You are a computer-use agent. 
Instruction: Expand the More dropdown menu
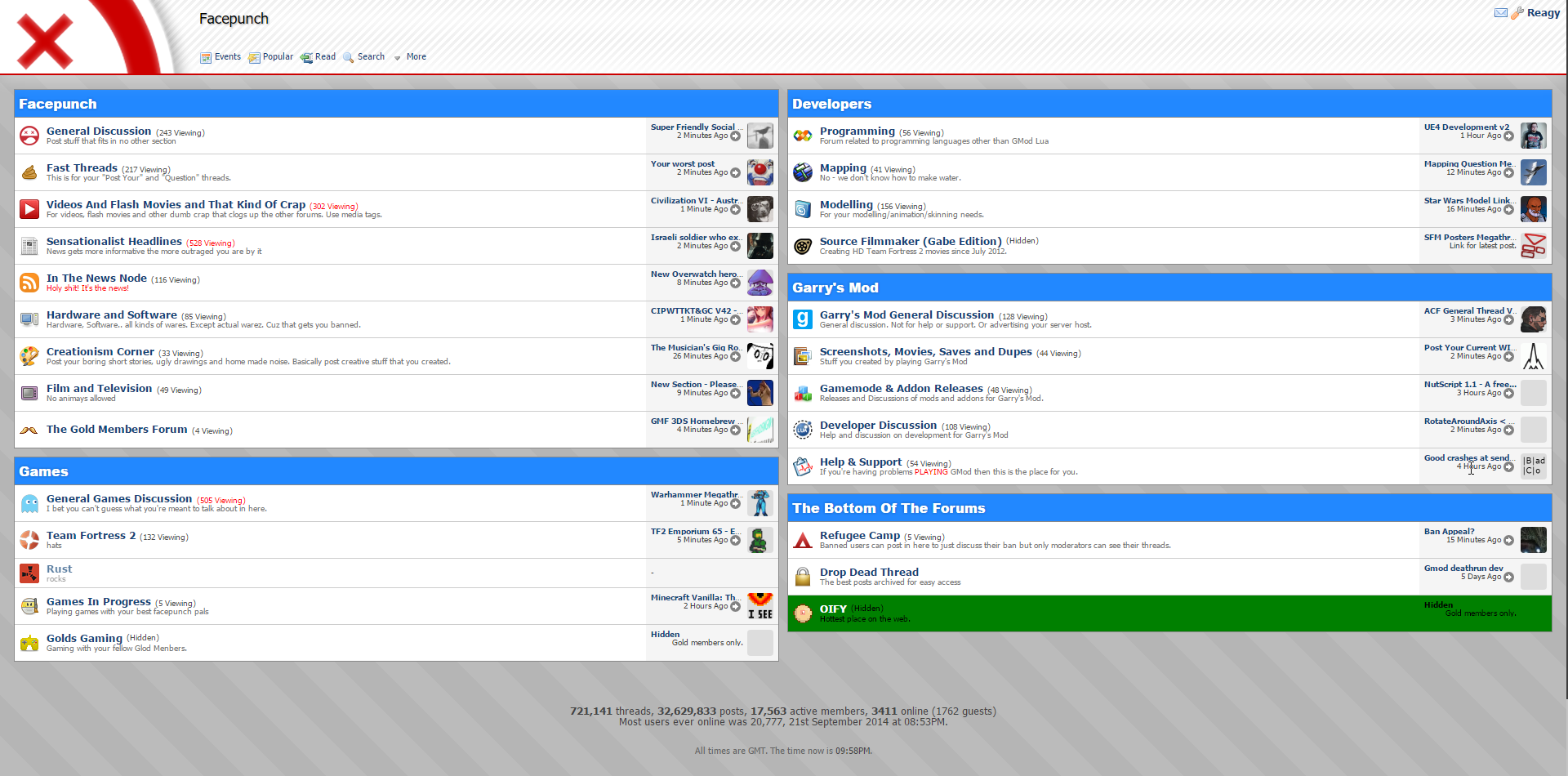click(410, 57)
